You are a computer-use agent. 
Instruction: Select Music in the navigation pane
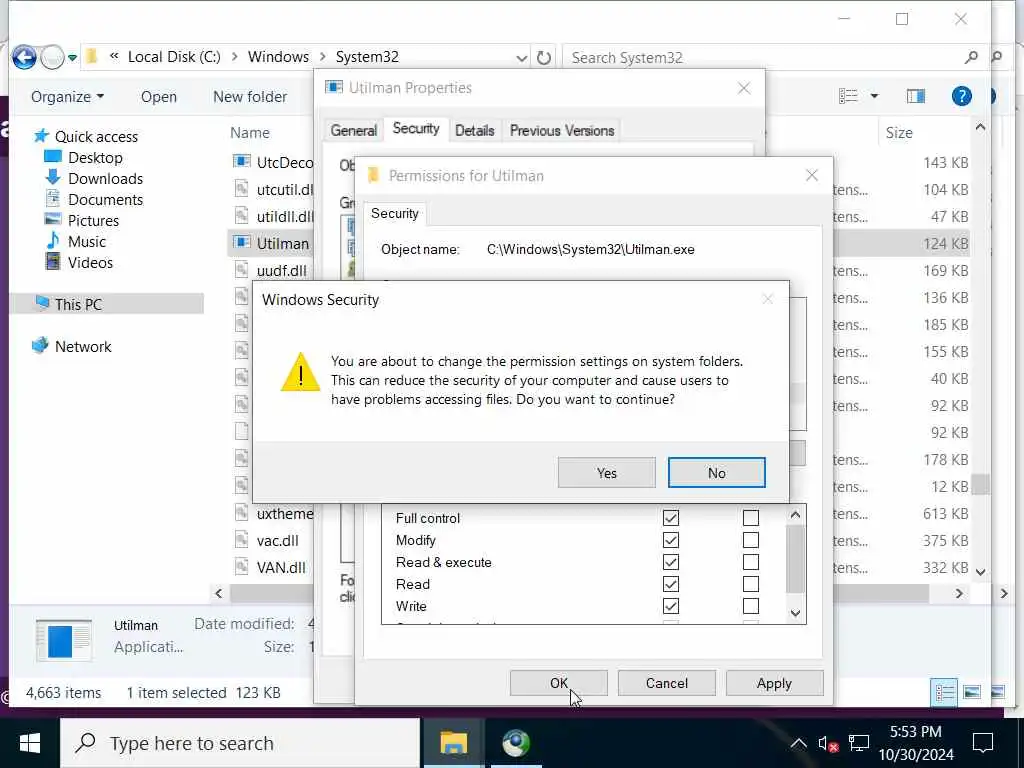click(x=87, y=242)
